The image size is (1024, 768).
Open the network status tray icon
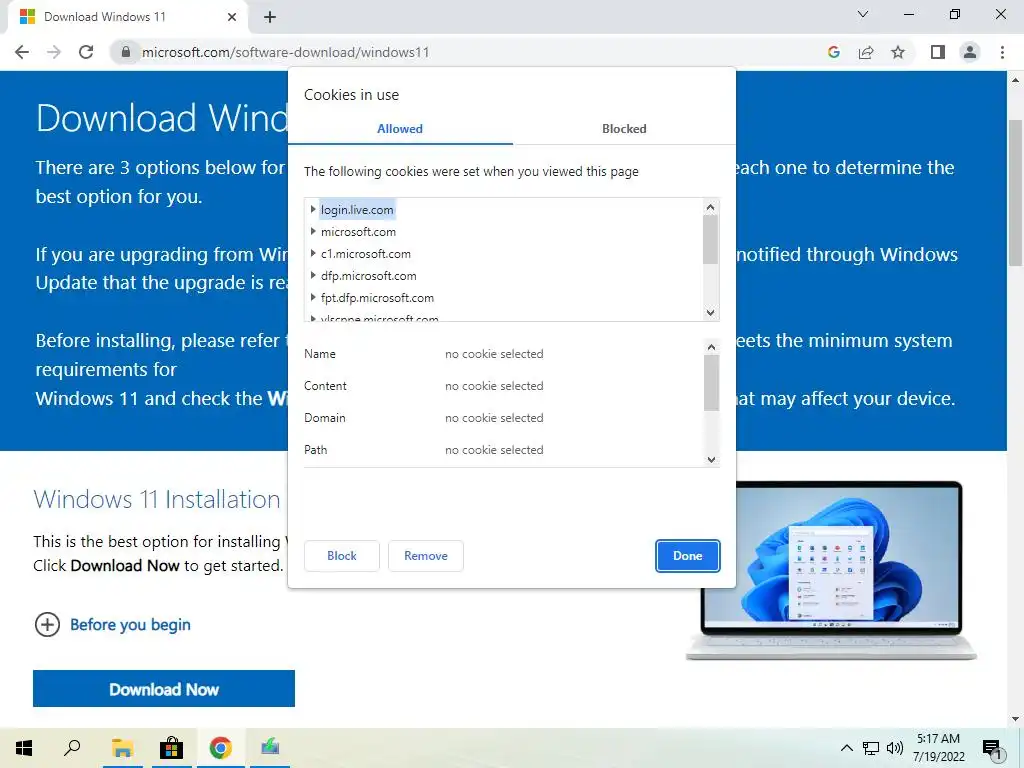point(871,748)
